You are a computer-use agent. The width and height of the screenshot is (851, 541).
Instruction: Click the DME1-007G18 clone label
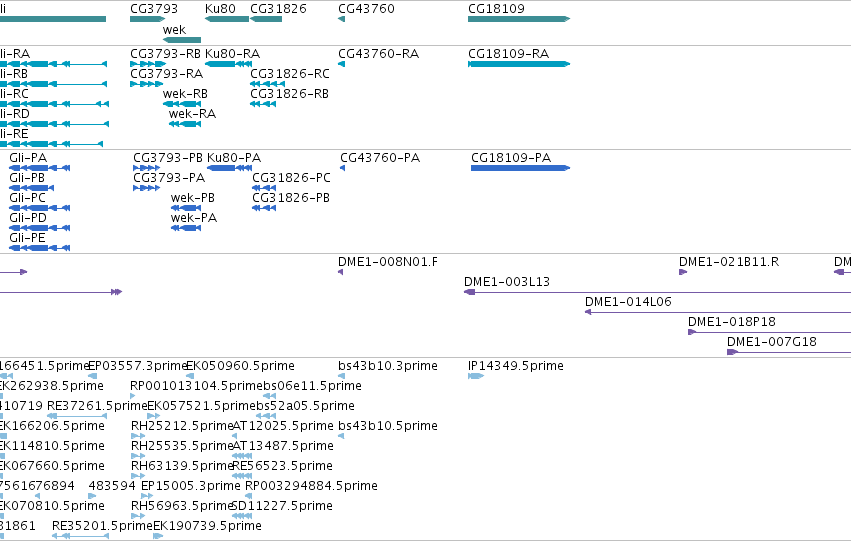click(x=772, y=342)
